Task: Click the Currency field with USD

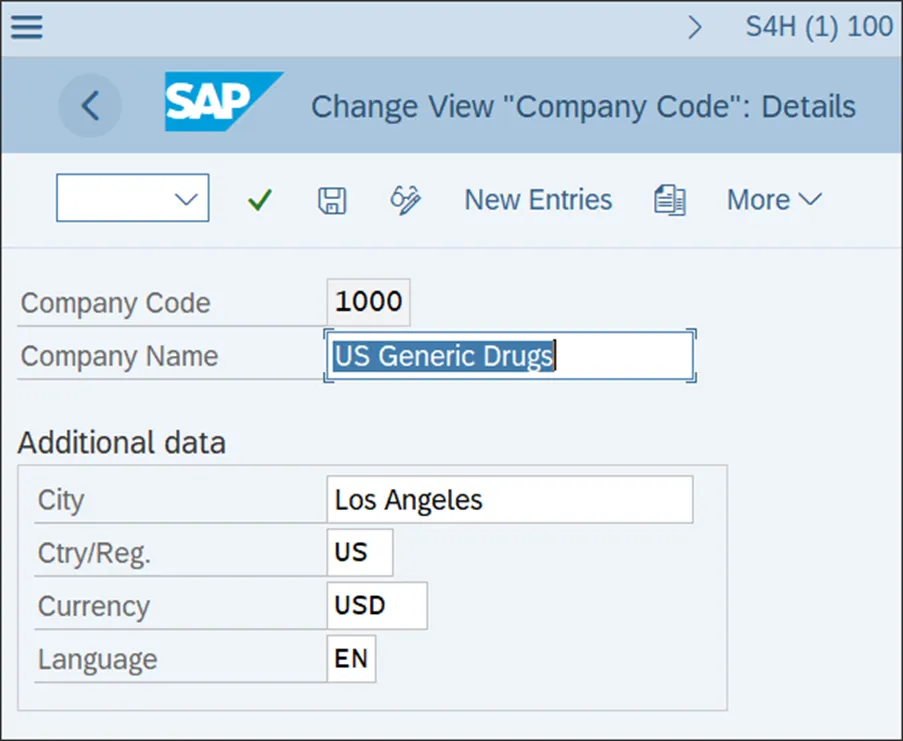Action: 376,606
